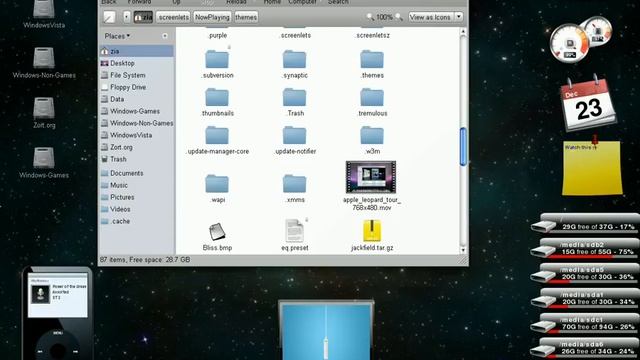640x360 pixels.
Task: Open the View as Icons dropdown
Action: pos(436,17)
